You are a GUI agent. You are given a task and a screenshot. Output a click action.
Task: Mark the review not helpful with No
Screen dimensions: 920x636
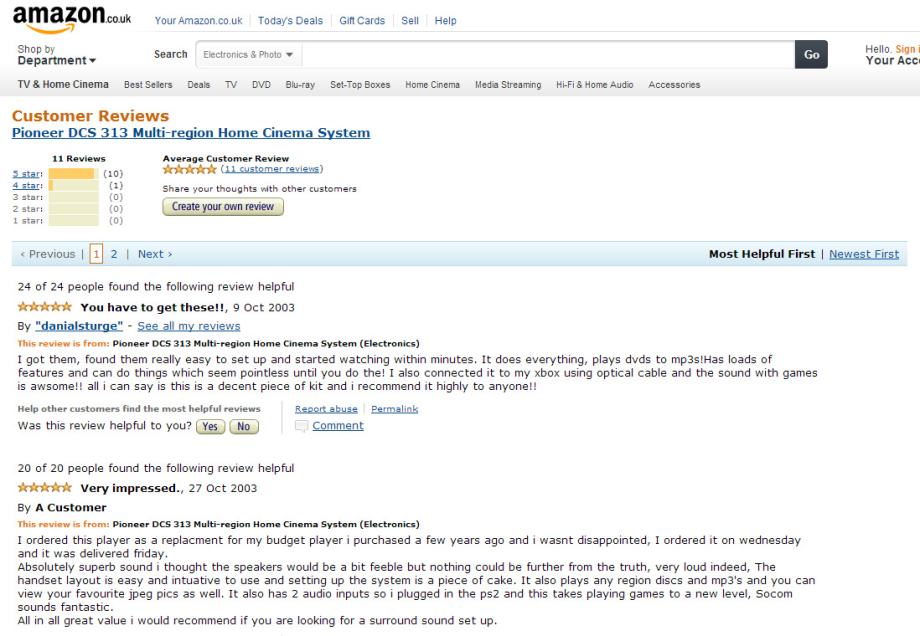(244, 427)
